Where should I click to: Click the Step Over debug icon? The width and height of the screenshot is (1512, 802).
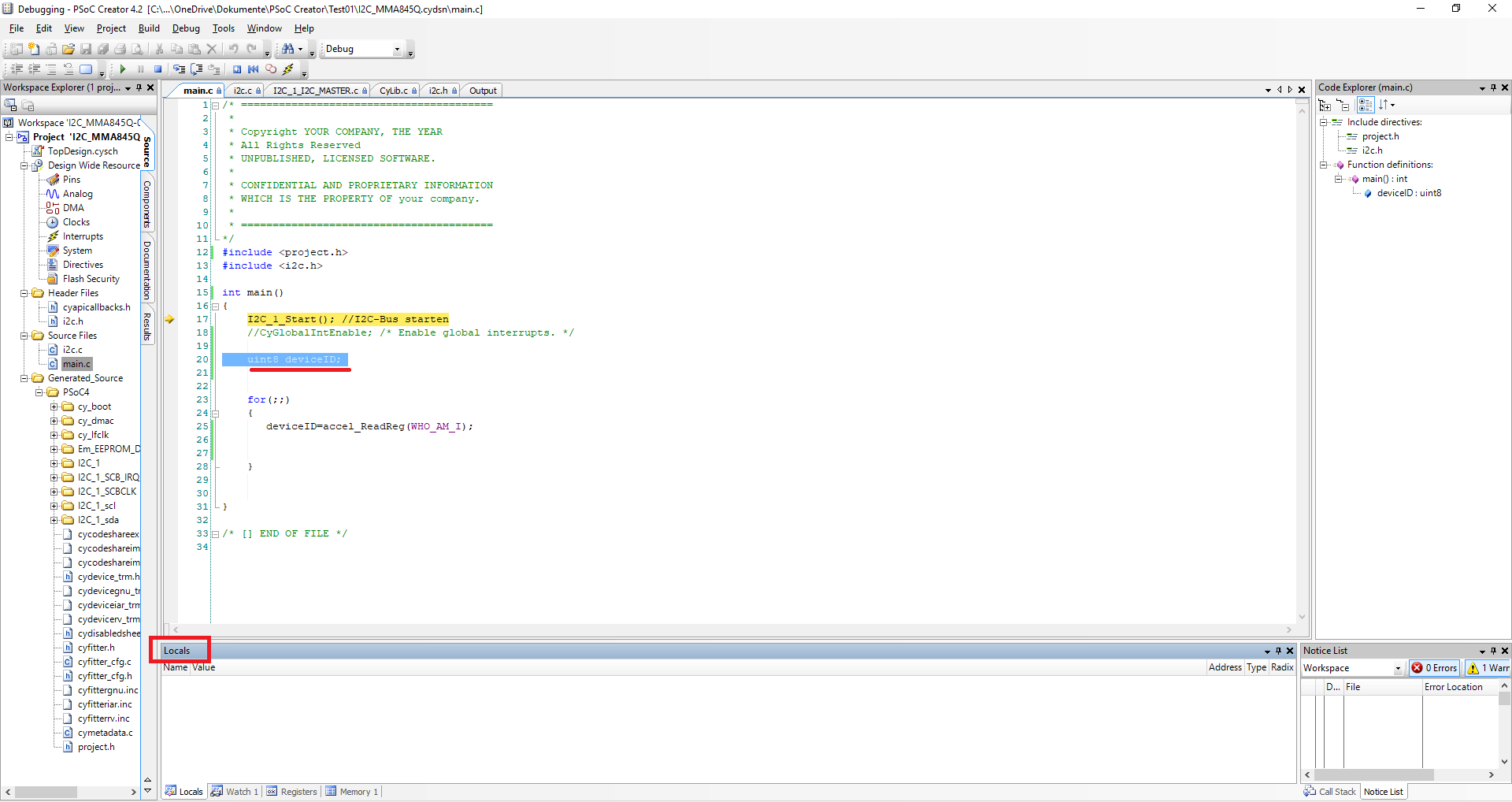point(197,69)
